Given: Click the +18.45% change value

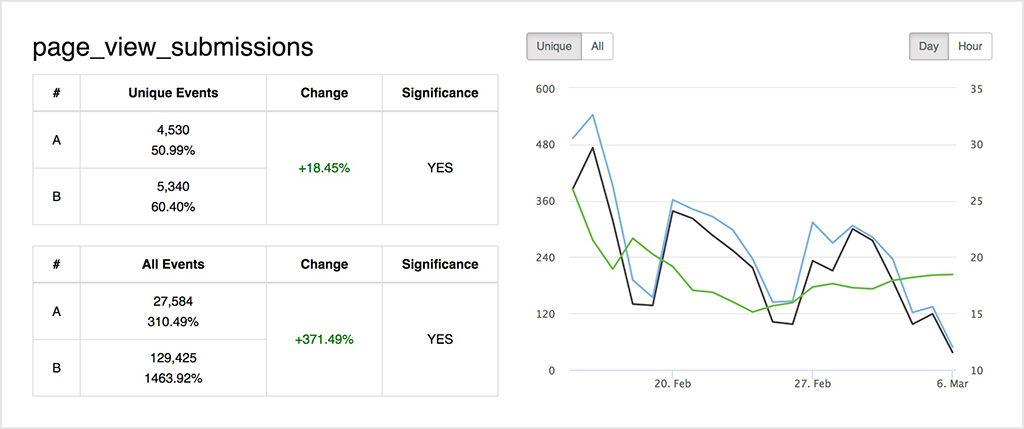Looking at the screenshot, I should pos(324,168).
